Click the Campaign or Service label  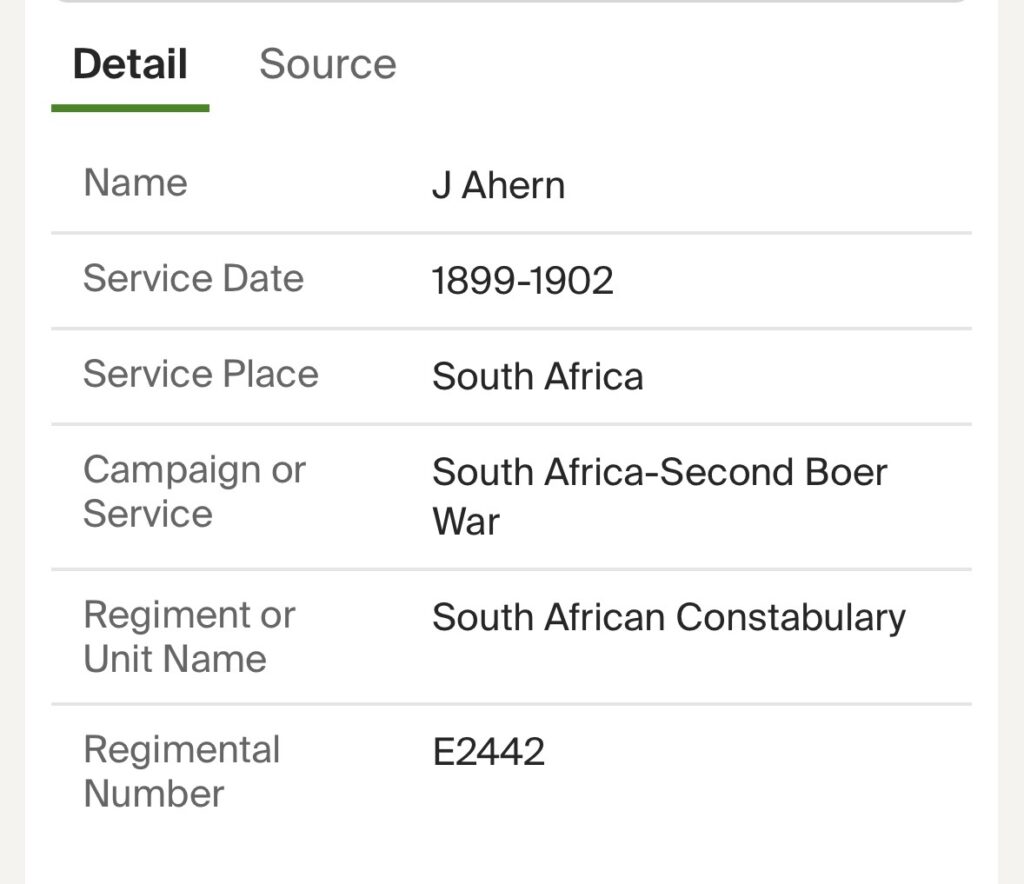pyautogui.click(x=193, y=491)
